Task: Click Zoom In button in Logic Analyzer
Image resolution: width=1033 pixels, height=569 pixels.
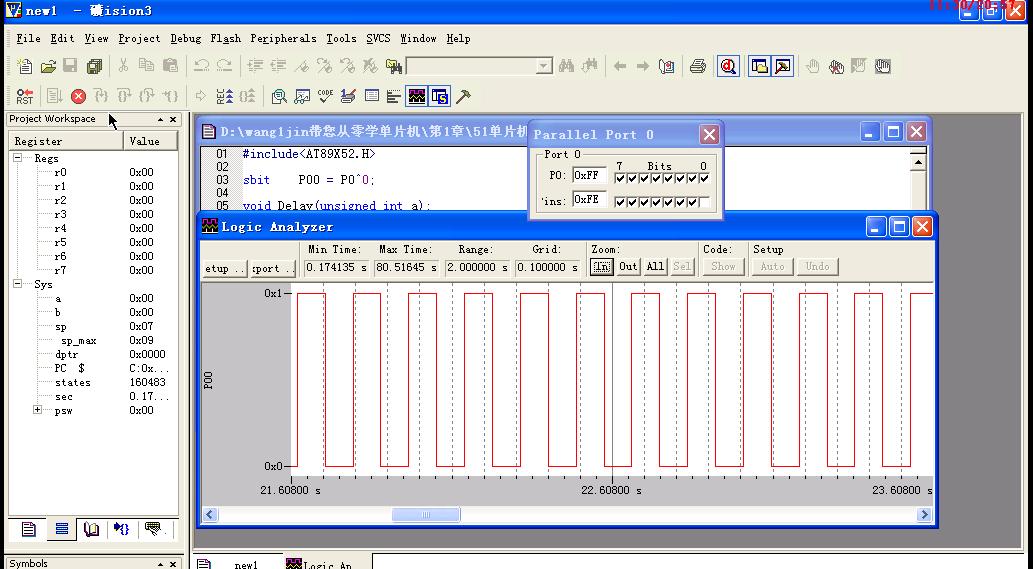Action: pyautogui.click(x=601, y=267)
